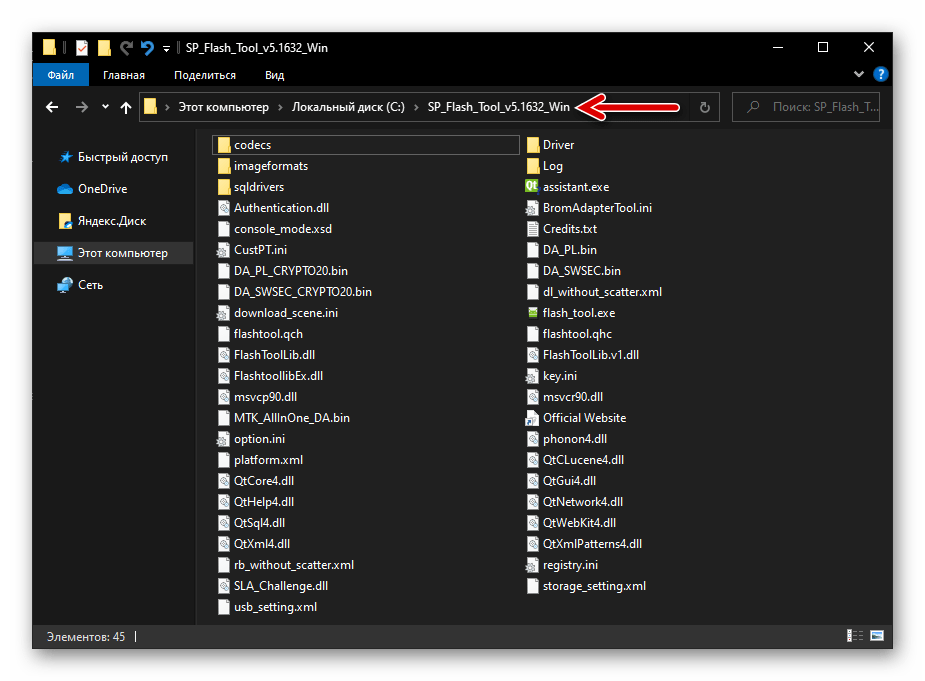This screenshot has width=925, height=681.
Task: Select the sqldrivers folder icon
Action: (224, 187)
